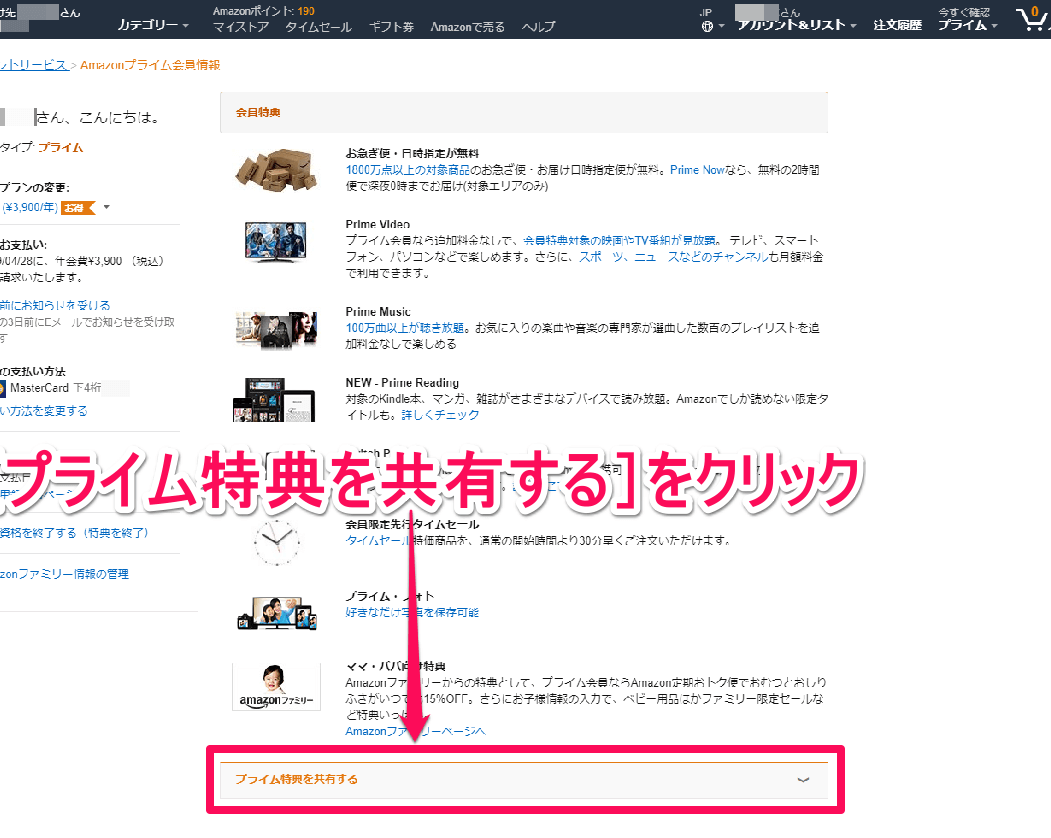Click the NEW - Prime Reading heading
The height and width of the screenshot is (838, 1051).
pyautogui.click(x=402, y=383)
